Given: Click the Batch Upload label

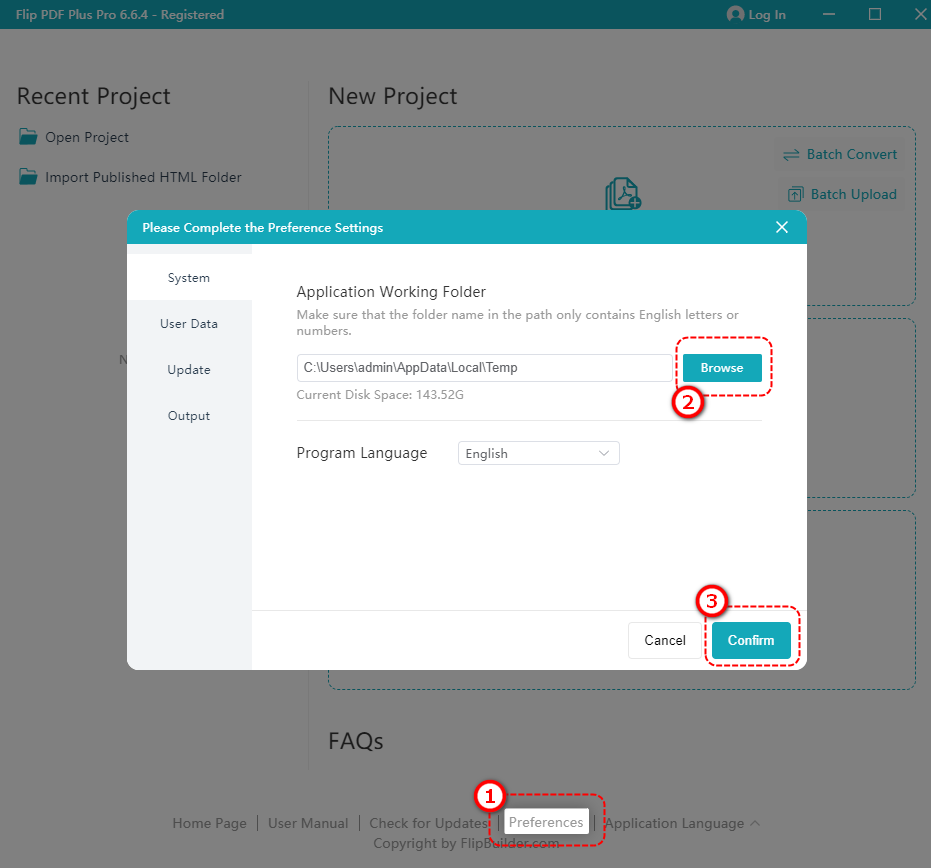Looking at the screenshot, I should pos(854,194).
